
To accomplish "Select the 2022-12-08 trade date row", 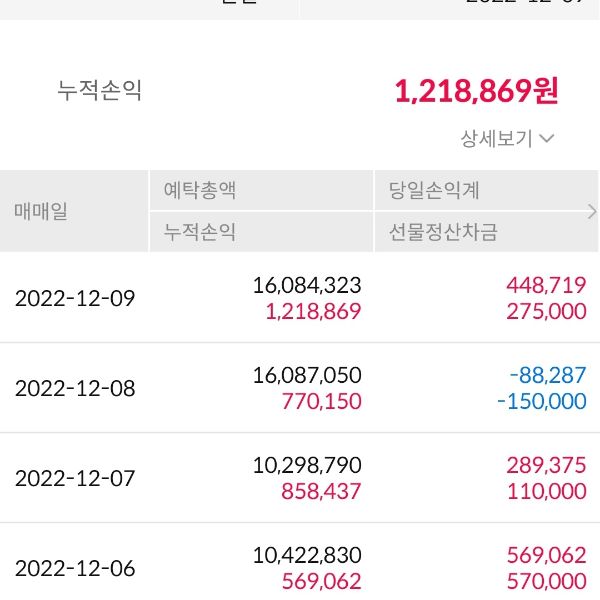I will coord(75,388).
